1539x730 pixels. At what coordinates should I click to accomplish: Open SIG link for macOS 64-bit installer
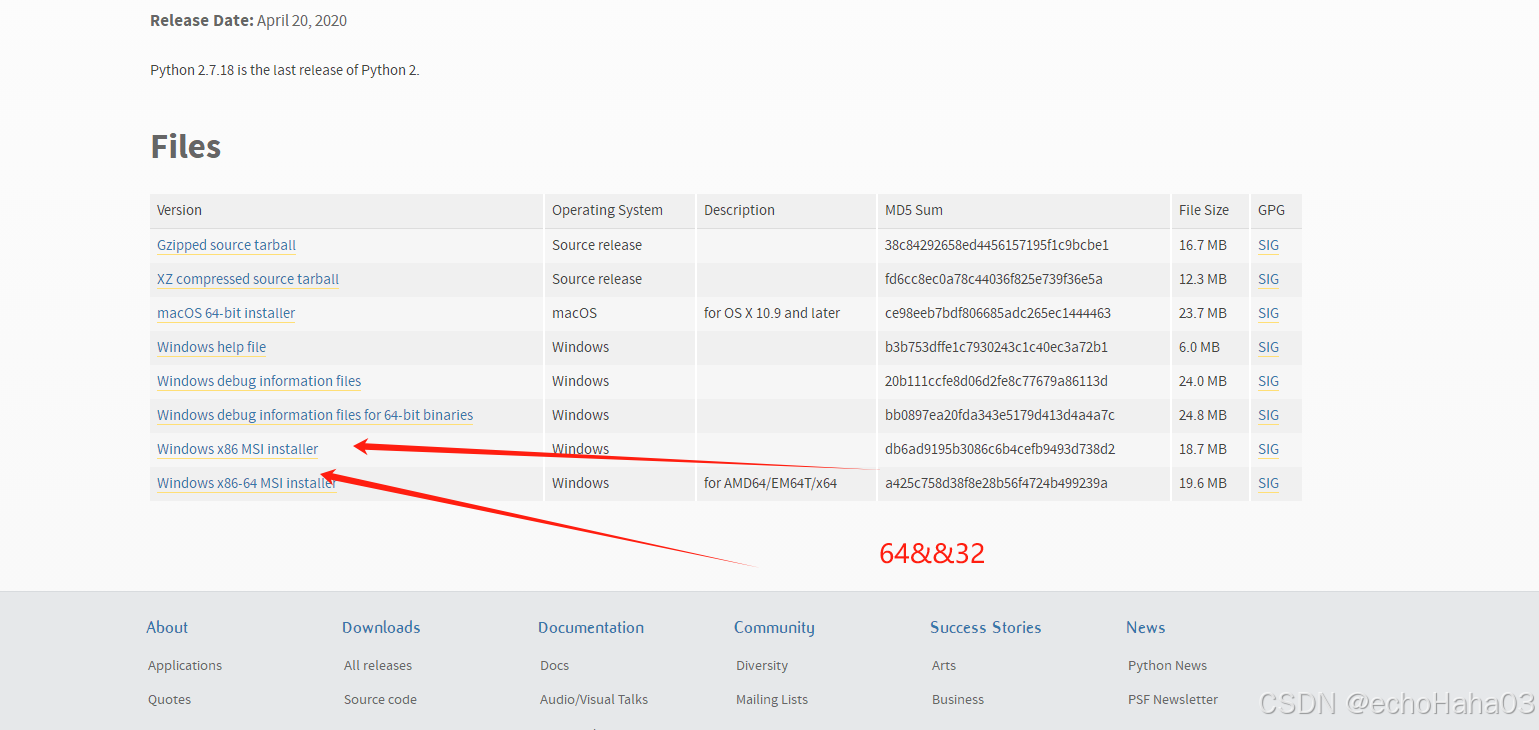click(x=1268, y=313)
